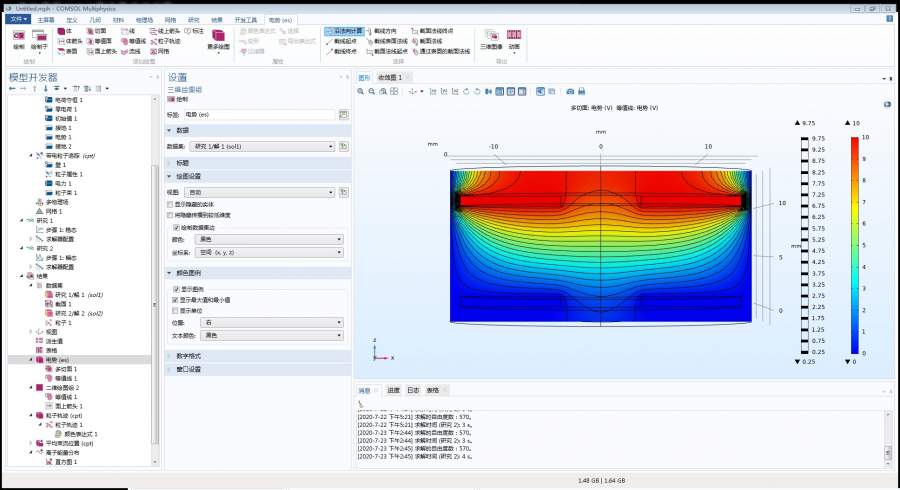
Task: Open the 位置 legend position dropdown
Action: [x=271, y=322]
